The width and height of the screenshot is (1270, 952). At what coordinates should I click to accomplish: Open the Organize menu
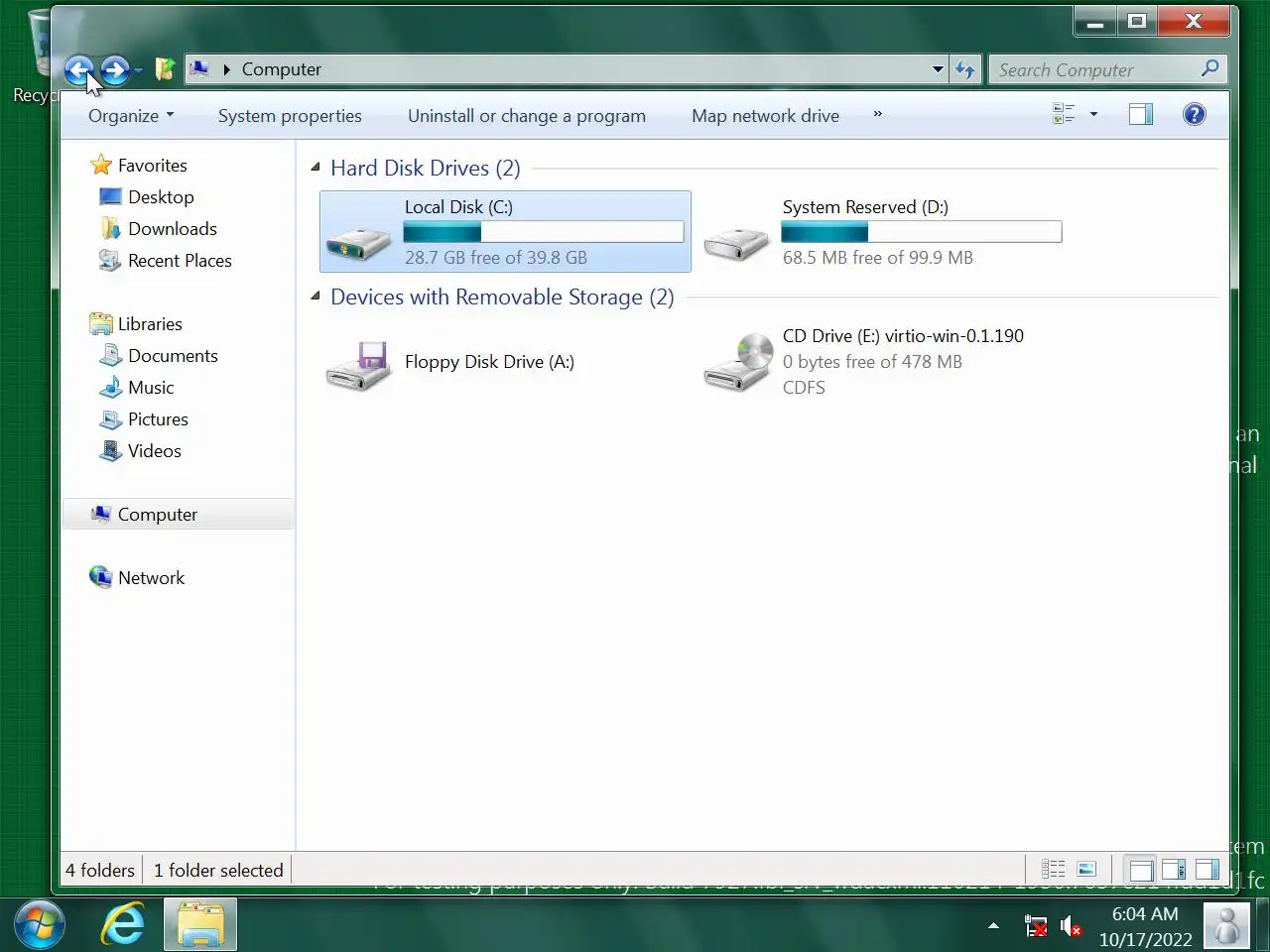[131, 116]
